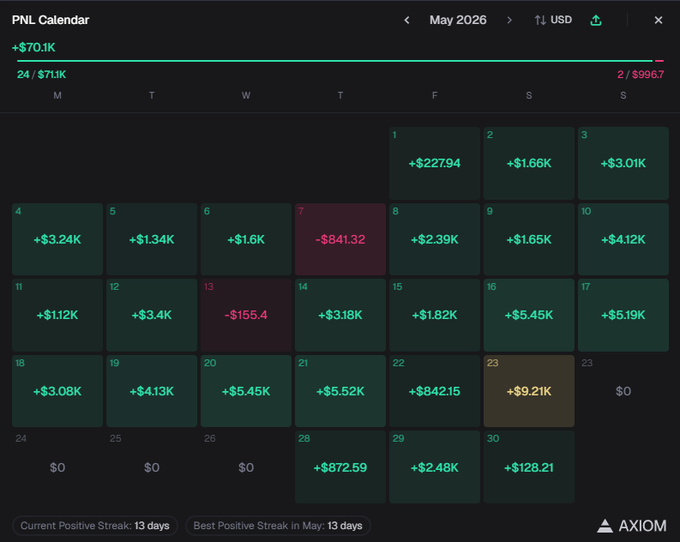This screenshot has height=542, width=680.
Task: Select red loss day -$155.4
Action: pyautogui.click(x=246, y=315)
